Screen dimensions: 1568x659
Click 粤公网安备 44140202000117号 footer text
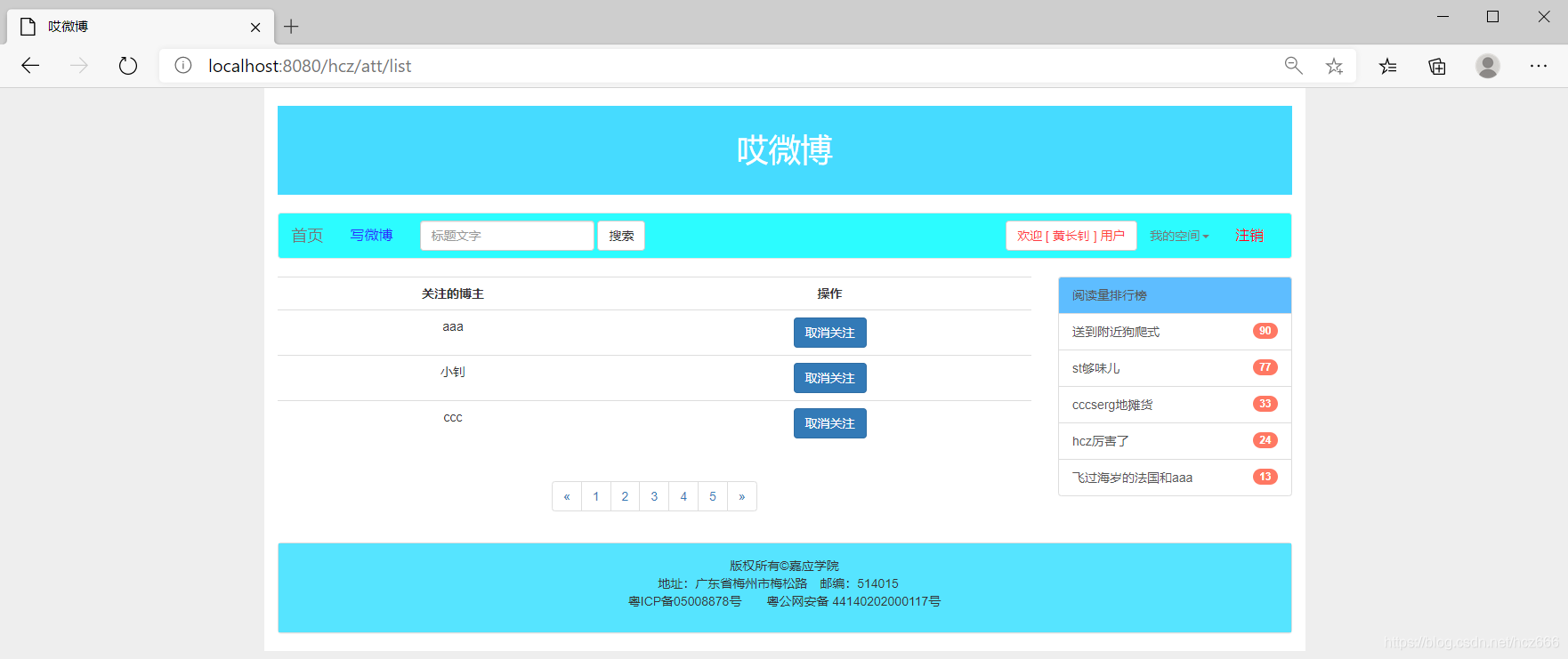(x=853, y=601)
